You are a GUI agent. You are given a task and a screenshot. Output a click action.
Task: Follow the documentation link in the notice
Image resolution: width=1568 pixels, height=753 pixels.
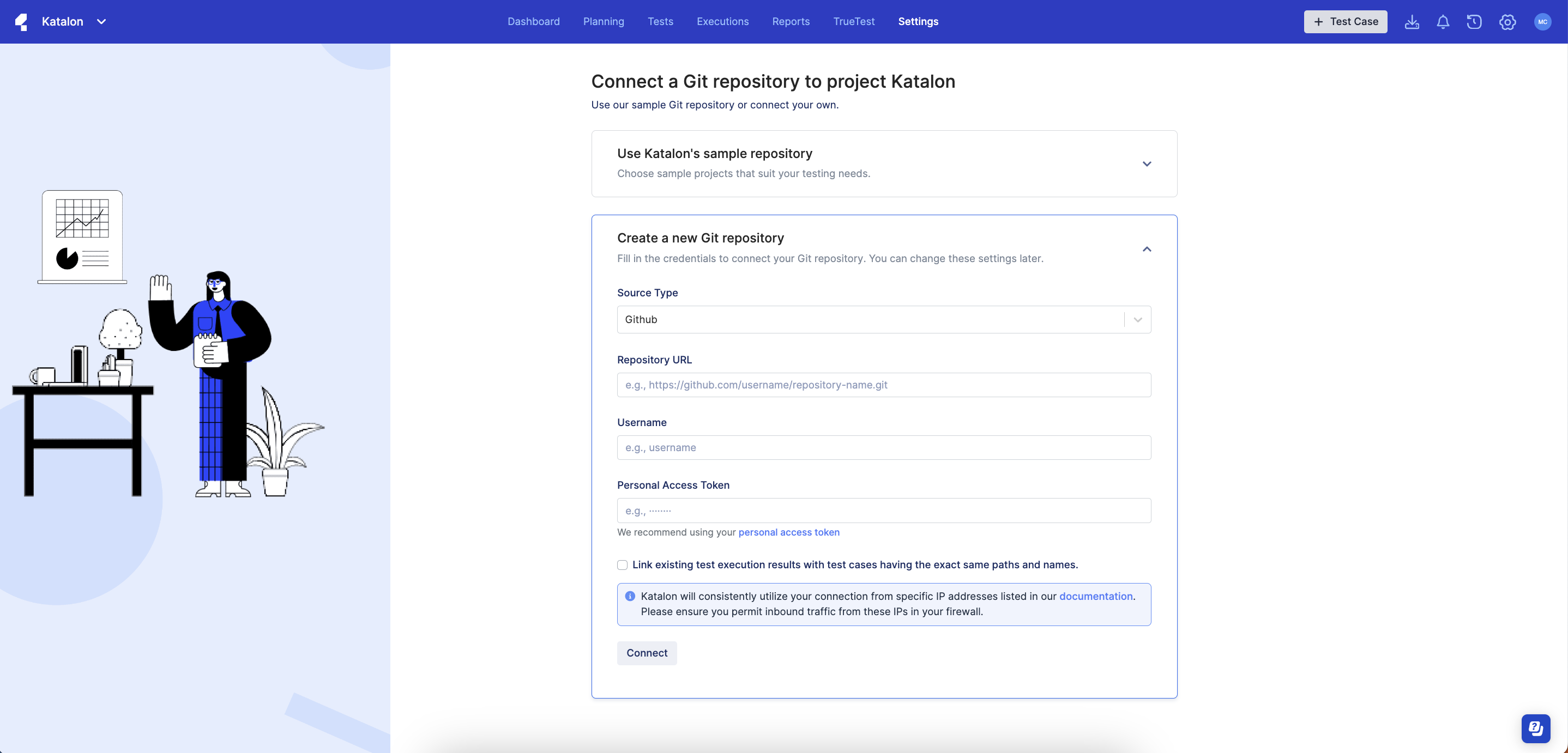pos(1096,596)
